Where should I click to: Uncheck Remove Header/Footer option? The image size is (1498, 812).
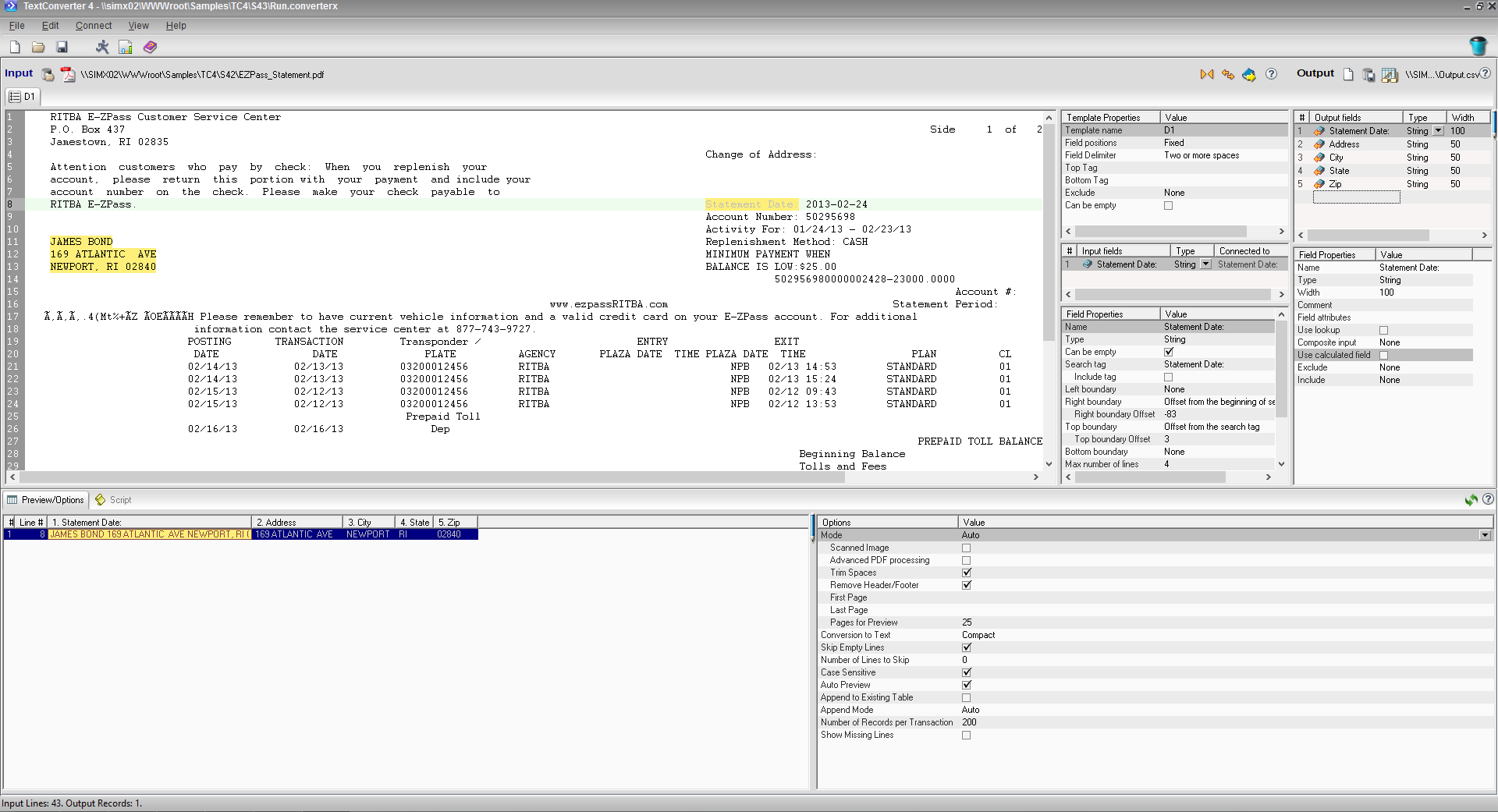tap(966, 586)
